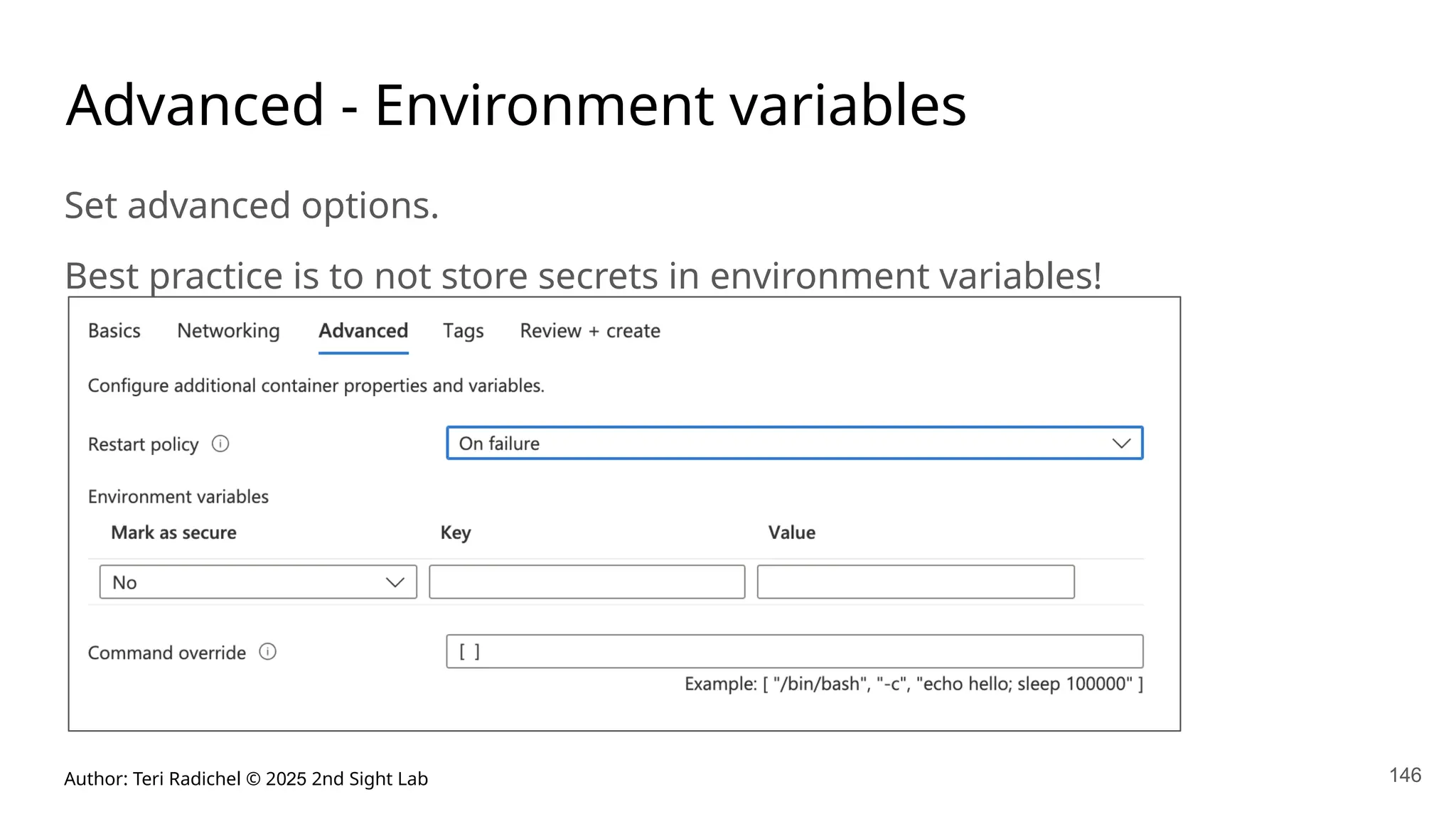Click the Environment variables section label

pyautogui.click(x=178, y=496)
